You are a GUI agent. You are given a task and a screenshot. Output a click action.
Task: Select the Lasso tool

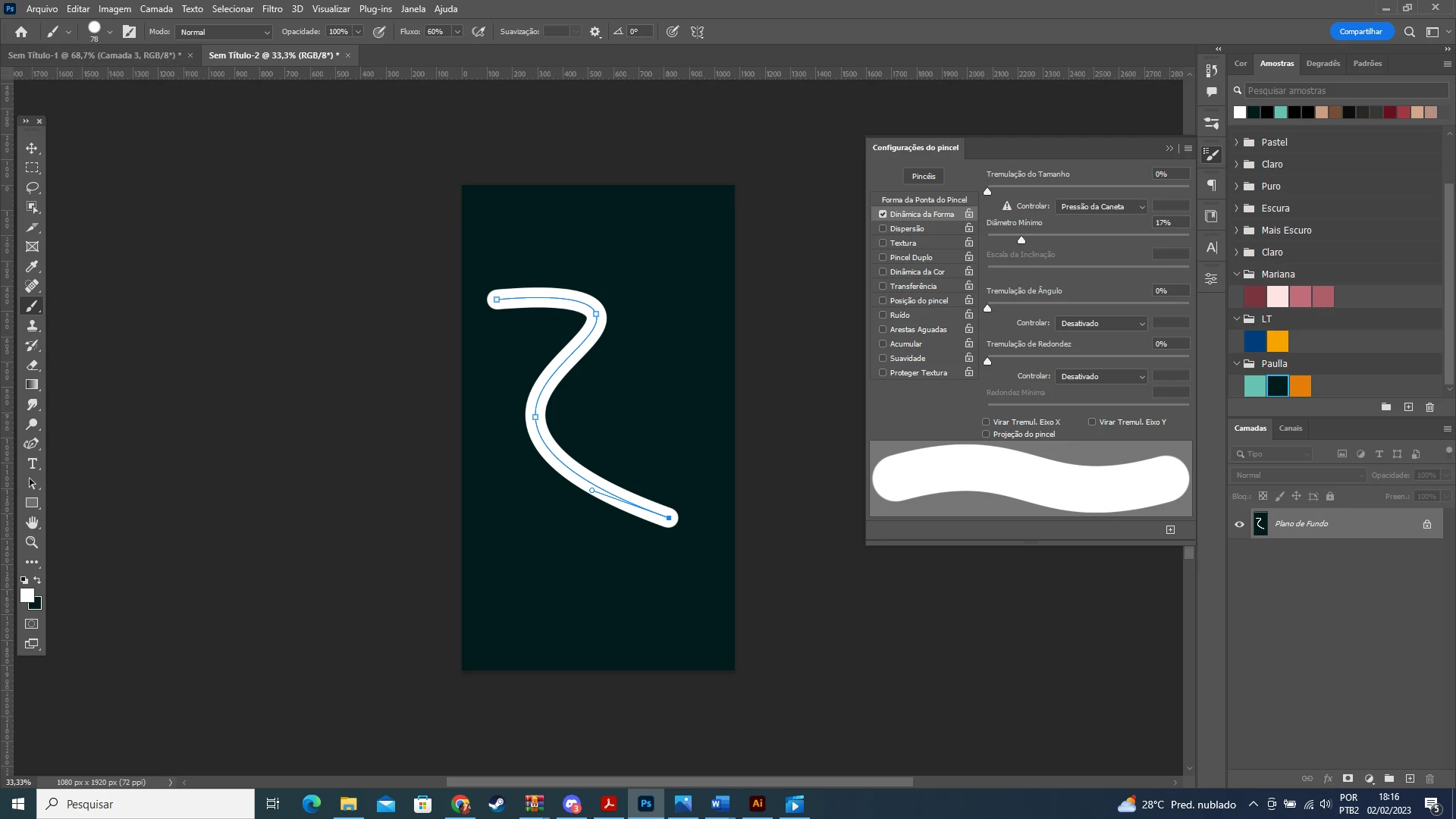pos(32,187)
